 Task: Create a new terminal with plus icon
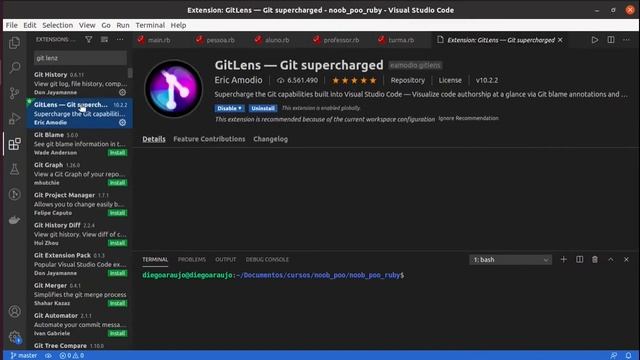[x=563, y=260]
